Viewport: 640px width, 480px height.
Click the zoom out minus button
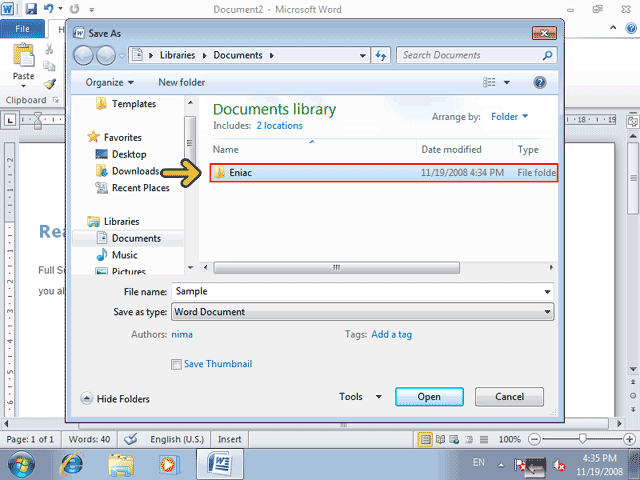(534, 439)
